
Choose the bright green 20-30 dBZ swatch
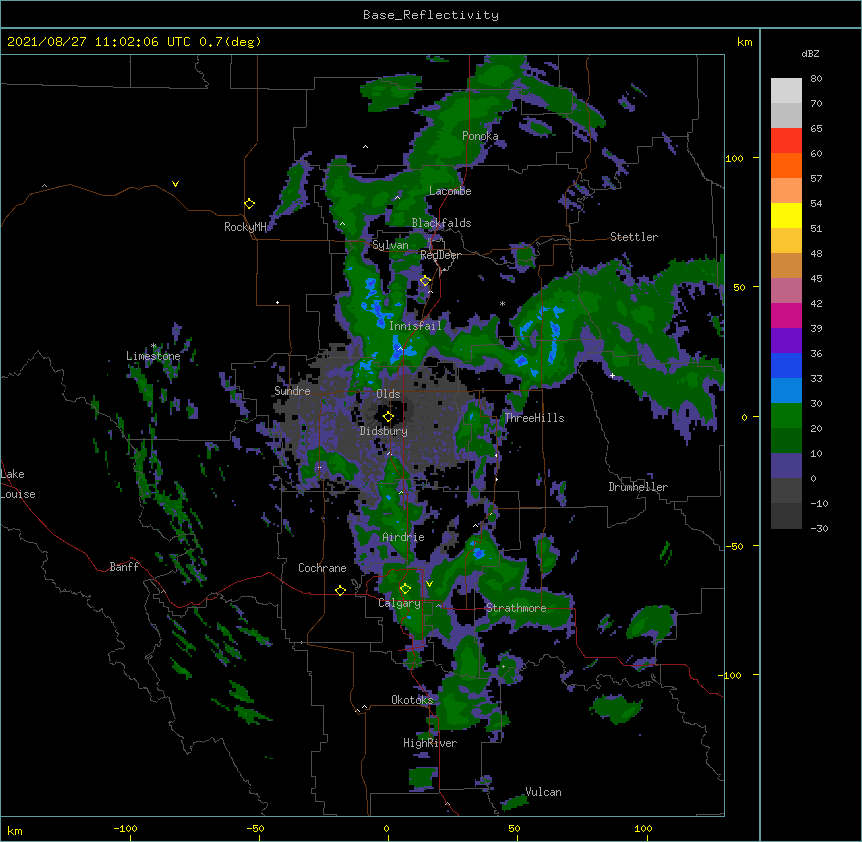tap(786, 416)
